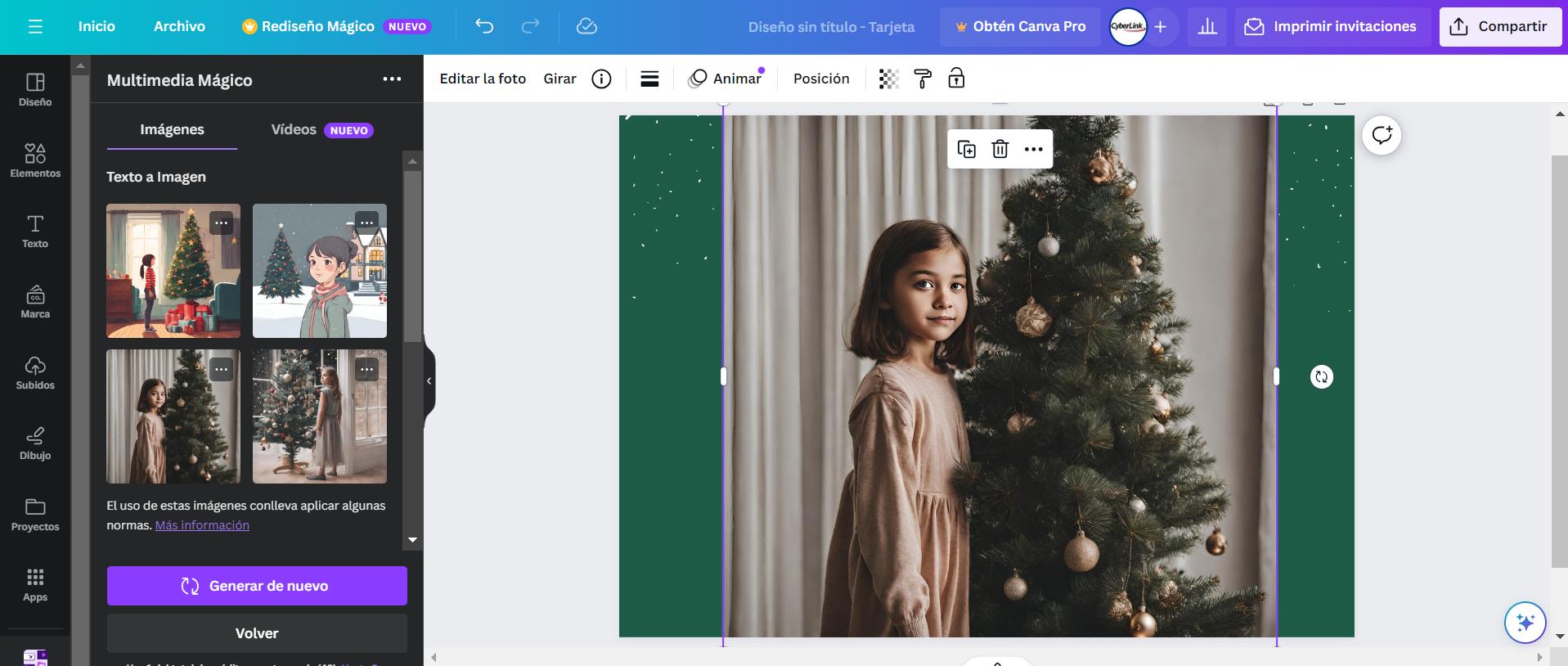The height and width of the screenshot is (666, 1568).
Task: Open the Subidos uploads panel
Action: [x=35, y=373]
